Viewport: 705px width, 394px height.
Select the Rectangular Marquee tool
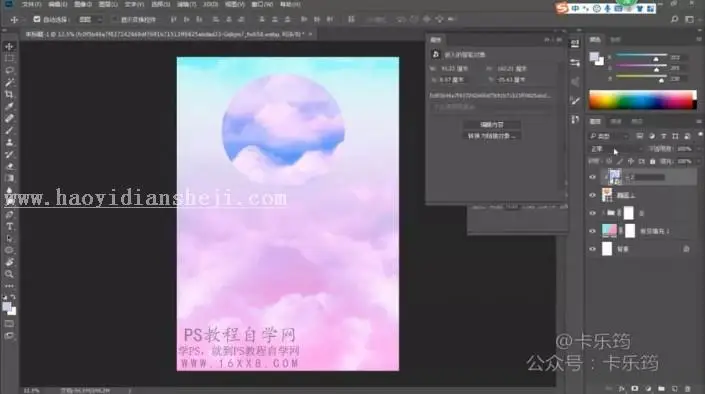pyautogui.click(x=9, y=58)
